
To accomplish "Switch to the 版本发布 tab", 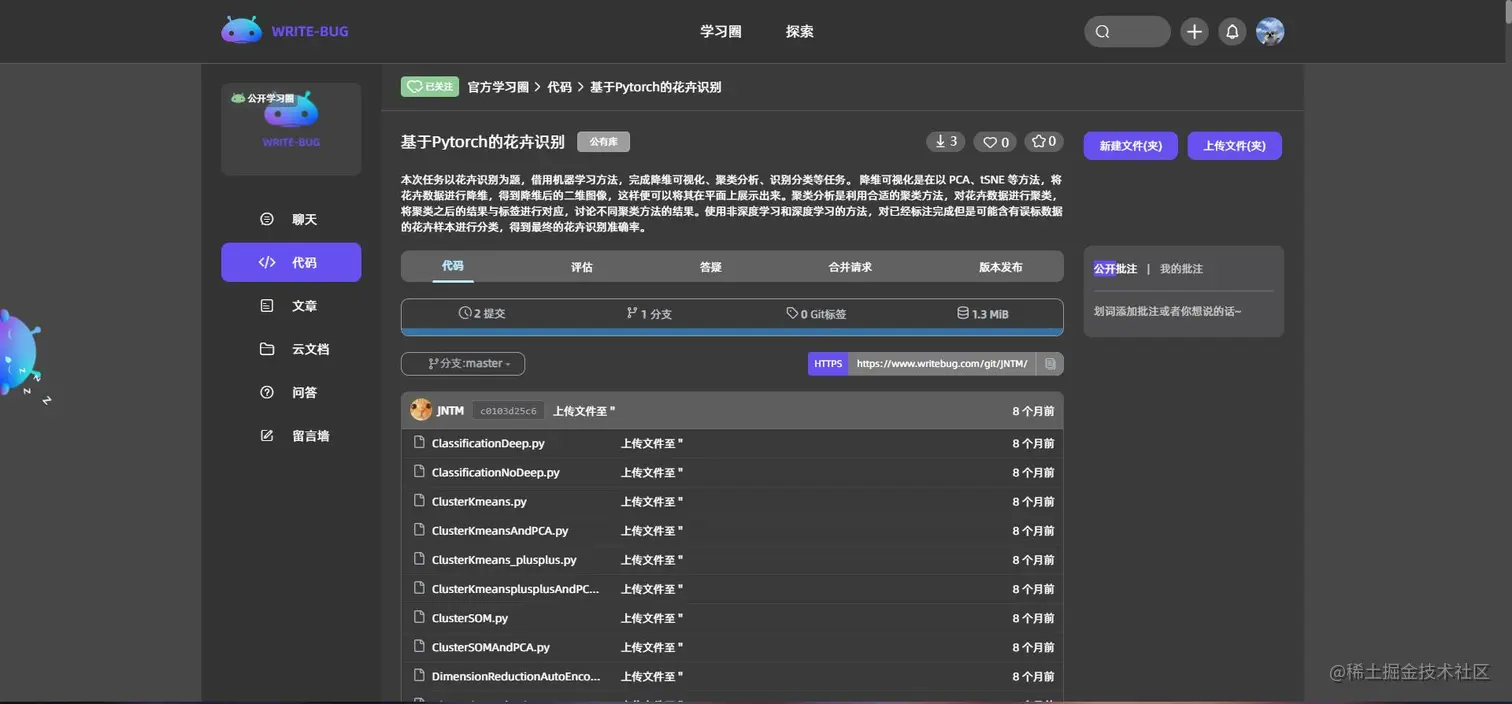I will tap(1000, 267).
